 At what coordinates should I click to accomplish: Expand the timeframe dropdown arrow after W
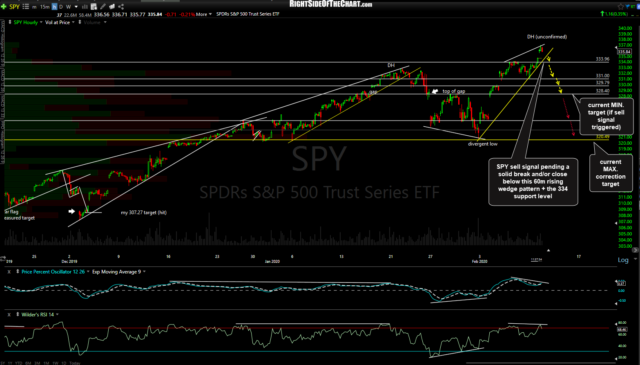tap(76, 7)
